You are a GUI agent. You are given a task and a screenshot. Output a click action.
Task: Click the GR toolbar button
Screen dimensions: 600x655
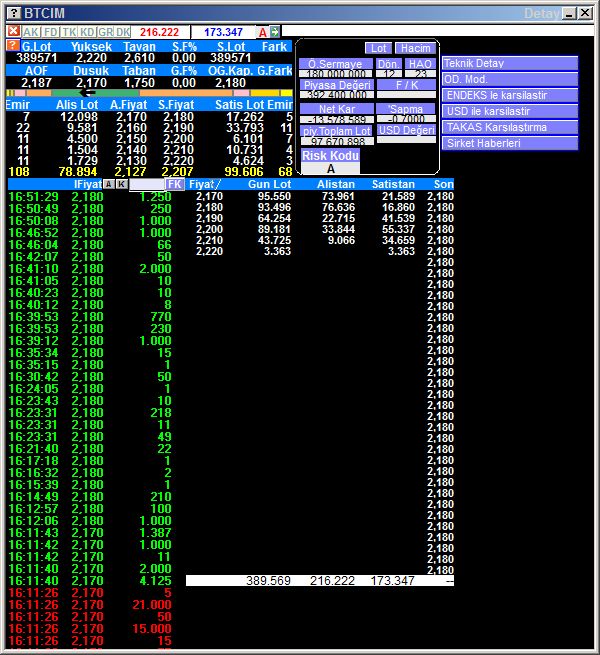pyautogui.click(x=106, y=32)
